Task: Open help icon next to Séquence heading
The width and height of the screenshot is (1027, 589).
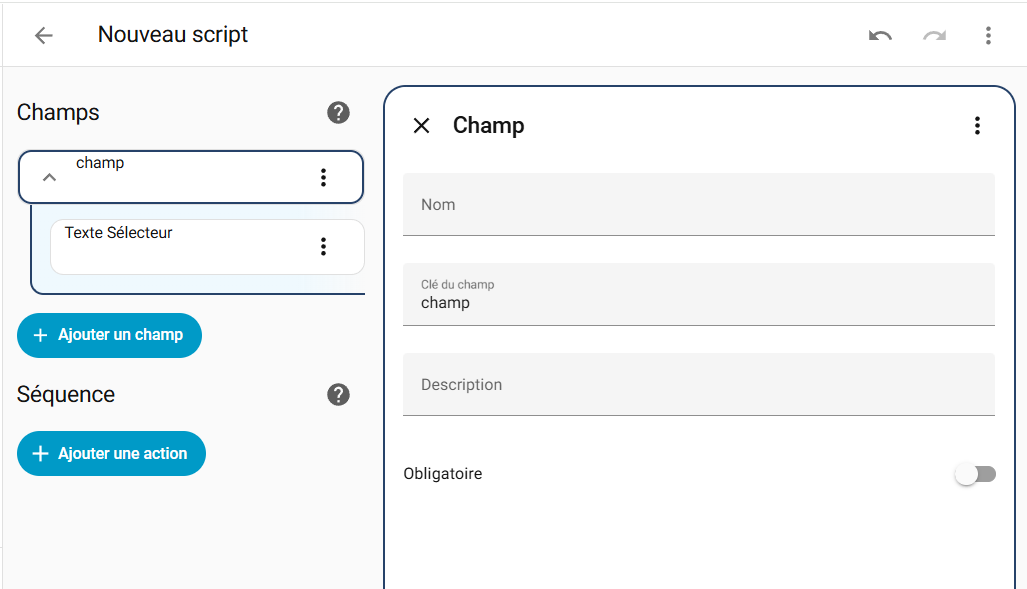Action: 338,395
